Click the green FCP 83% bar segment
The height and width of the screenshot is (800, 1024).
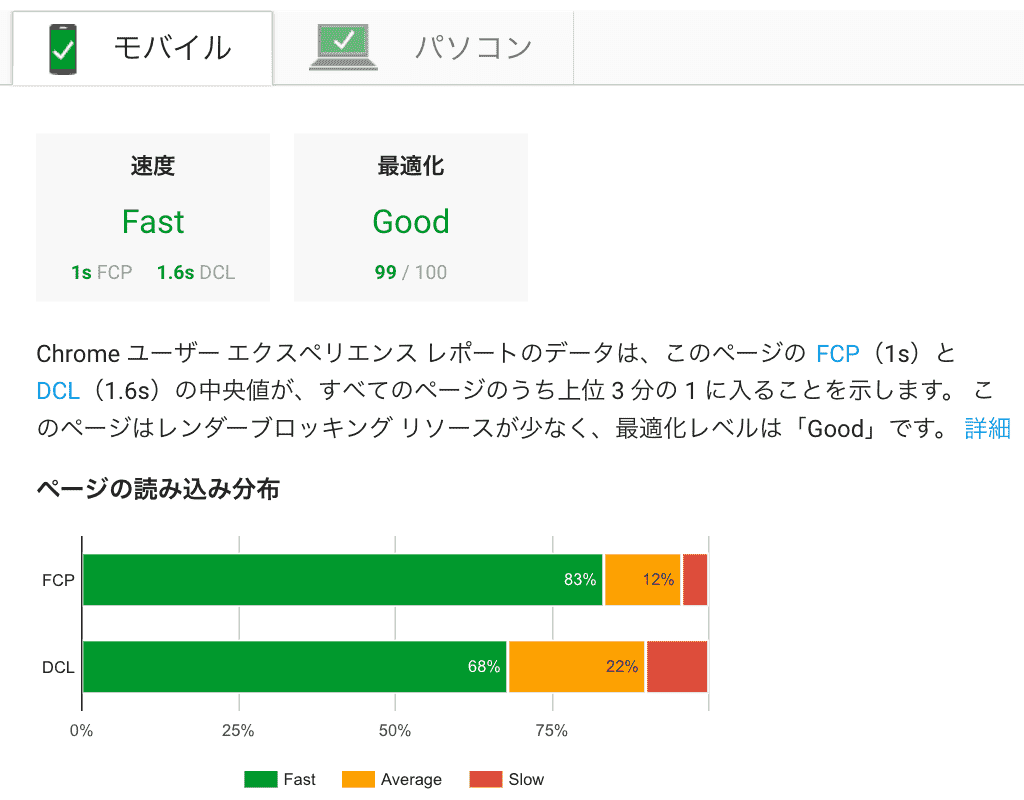click(342, 580)
